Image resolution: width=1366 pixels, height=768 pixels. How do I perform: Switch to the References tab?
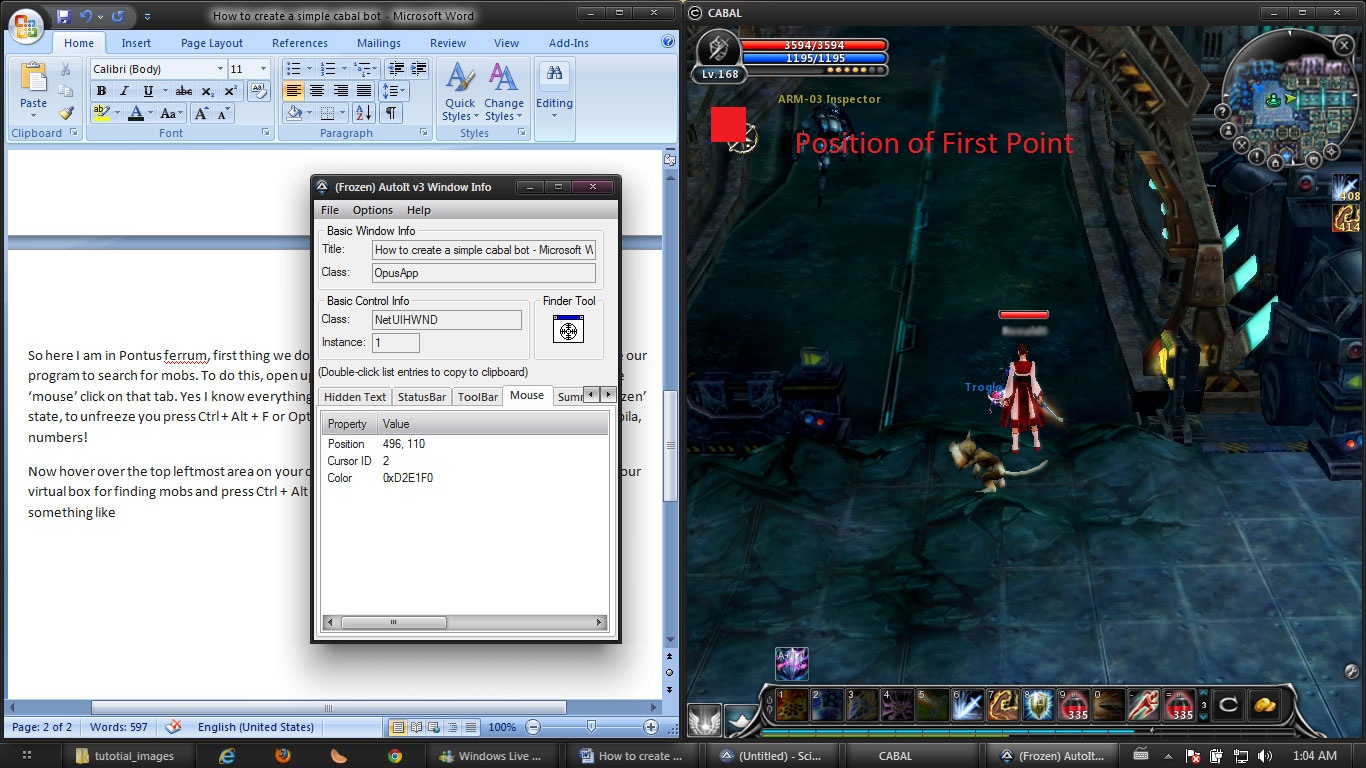click(300, 43)
